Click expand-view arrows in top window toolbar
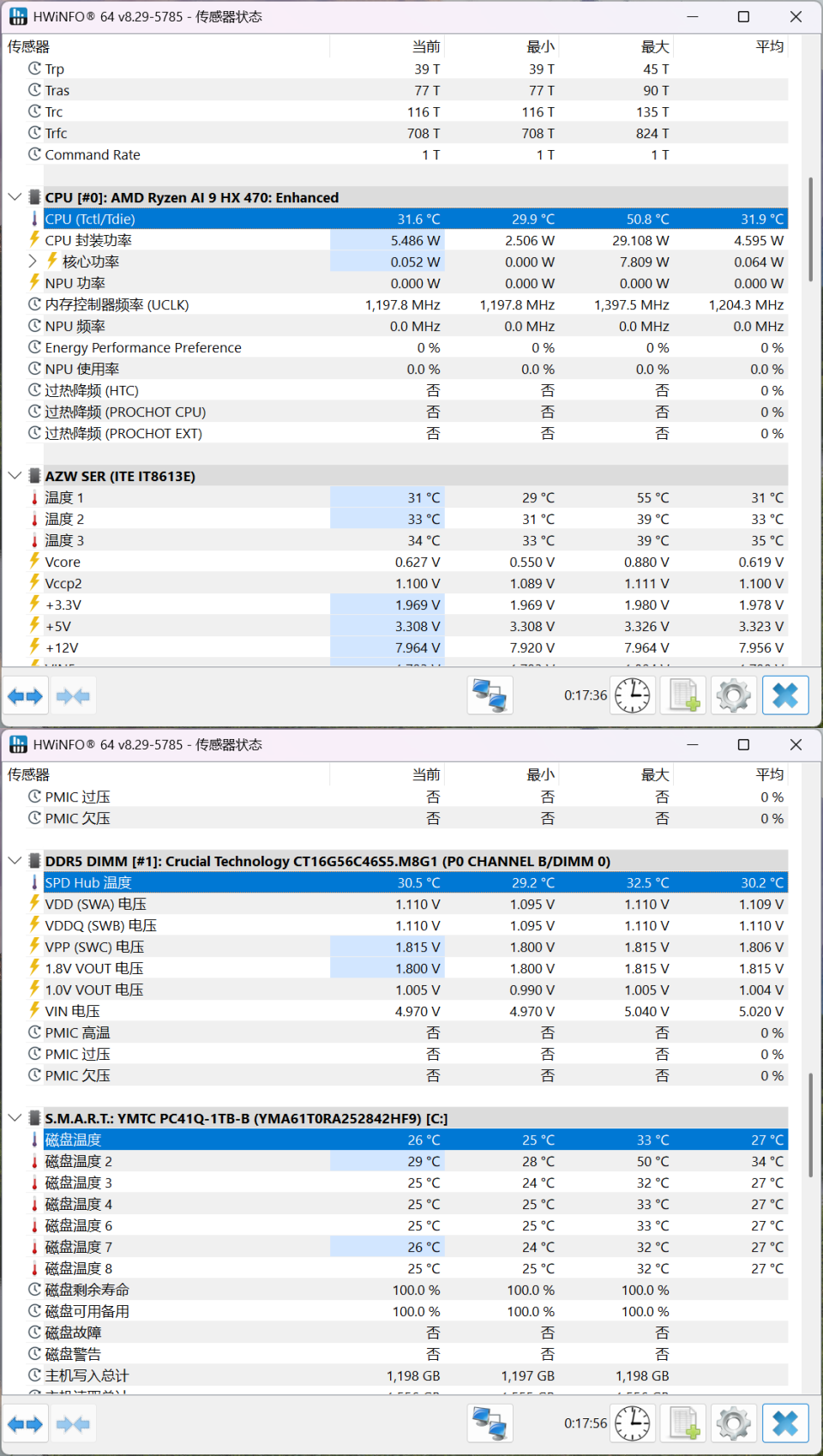Image resolution: width=823 pixels, height=1456 pixels. [25, 696]
